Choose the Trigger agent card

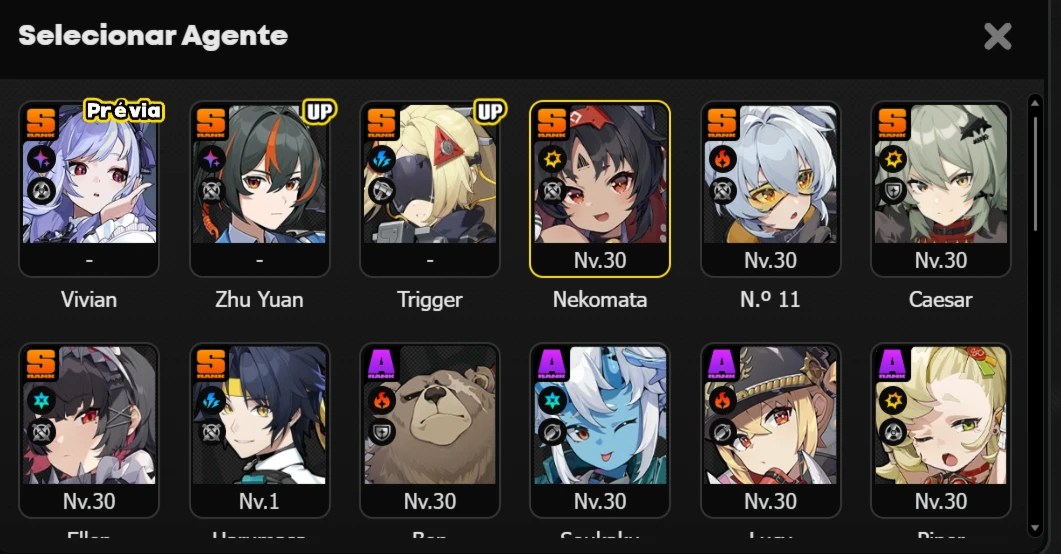pos(430,189)
